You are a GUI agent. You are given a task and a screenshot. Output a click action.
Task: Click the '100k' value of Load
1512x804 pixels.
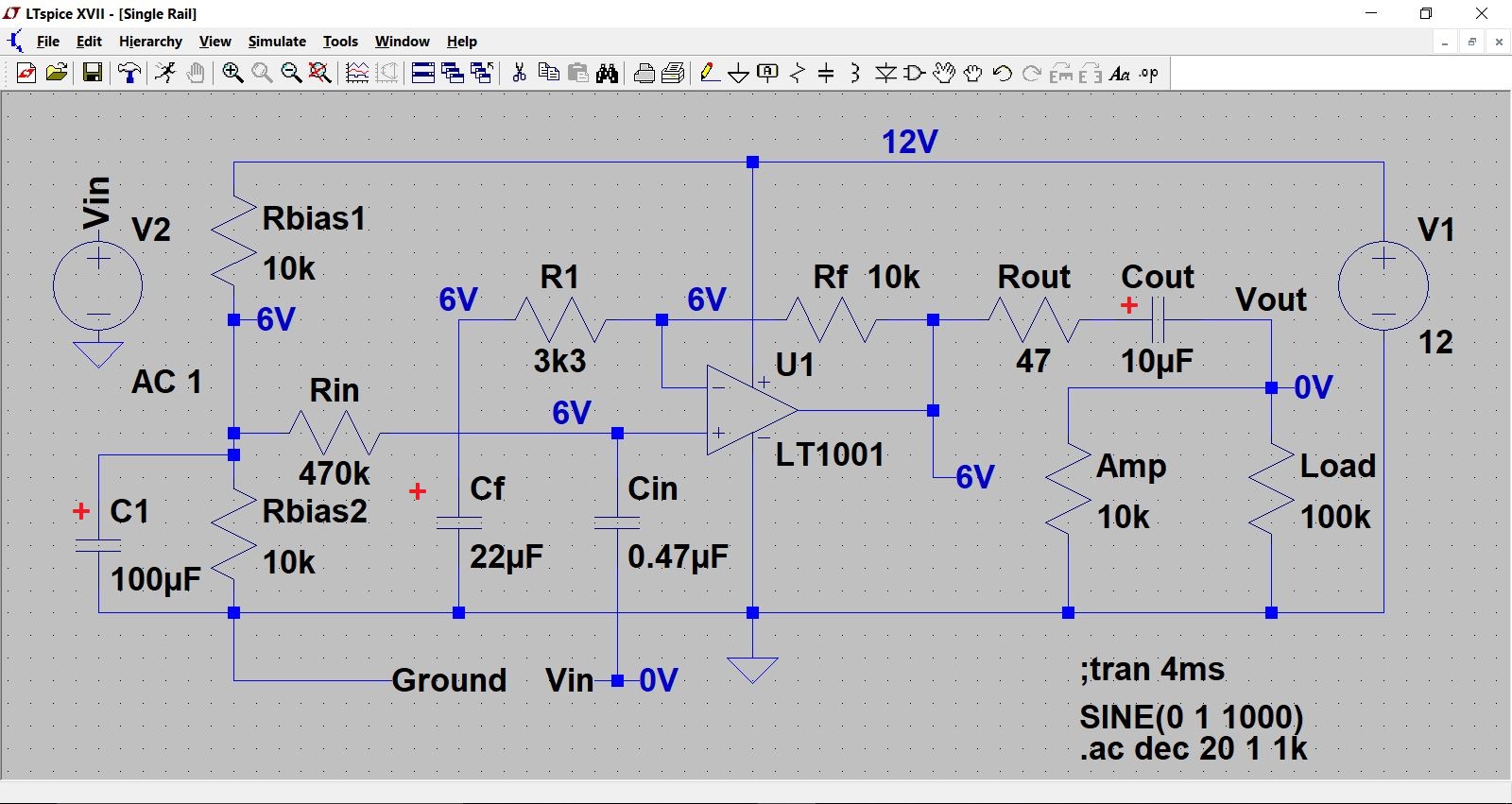pos(1335,517)
